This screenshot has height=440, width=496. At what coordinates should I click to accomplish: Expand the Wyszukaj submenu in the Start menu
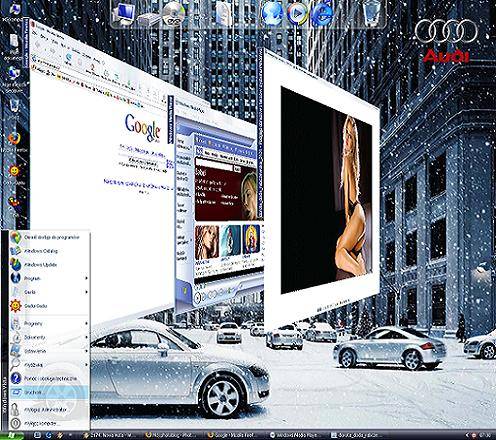click(x=49, y=365)
